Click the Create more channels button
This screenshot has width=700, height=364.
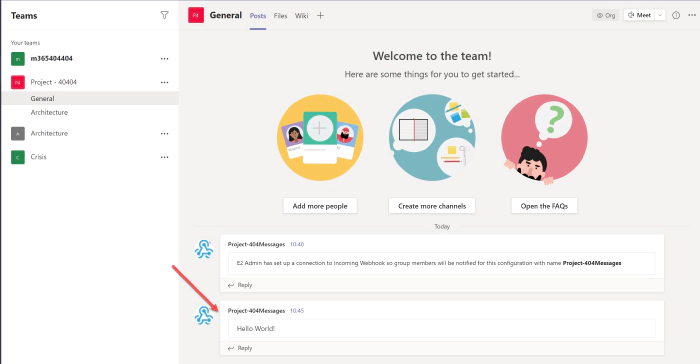point(432,206)
